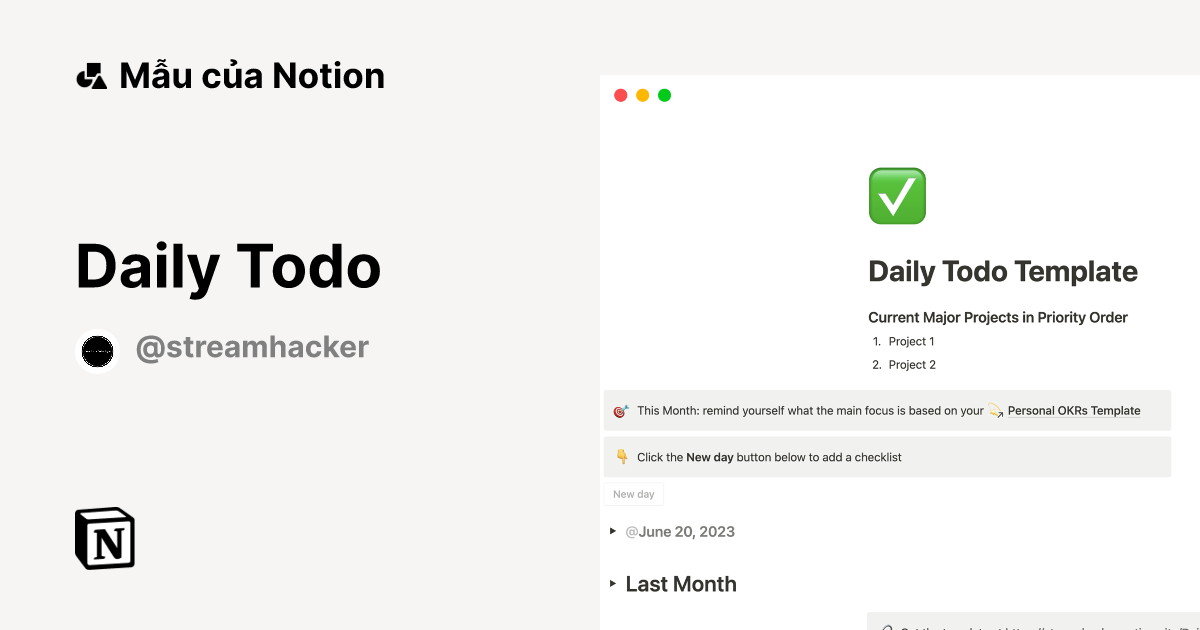Viewport: 1200px width, 630px height.
Task: Expand the @June 20, 2023 toggle
Action: (x=612, y=532)
